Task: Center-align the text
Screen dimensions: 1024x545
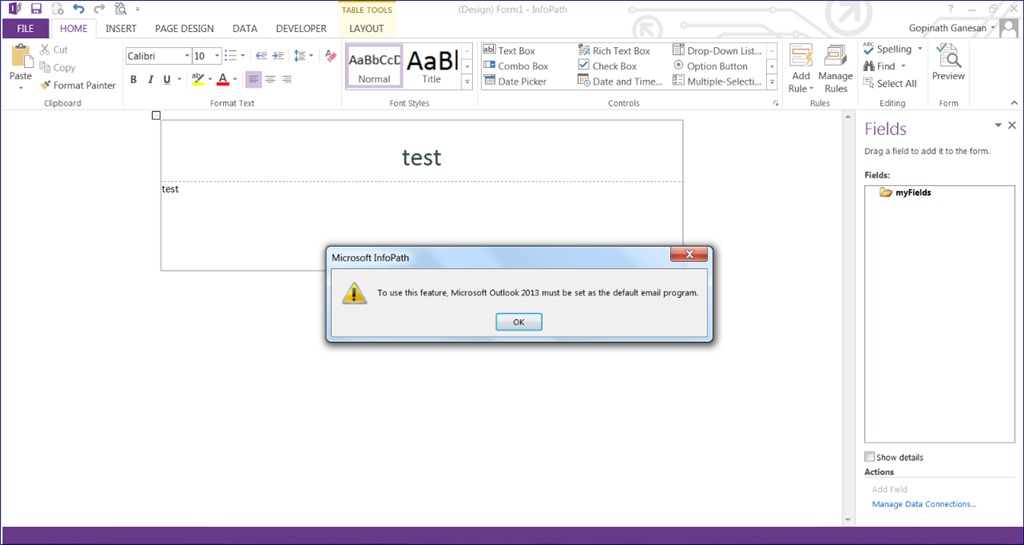Action: click(270, 80)
